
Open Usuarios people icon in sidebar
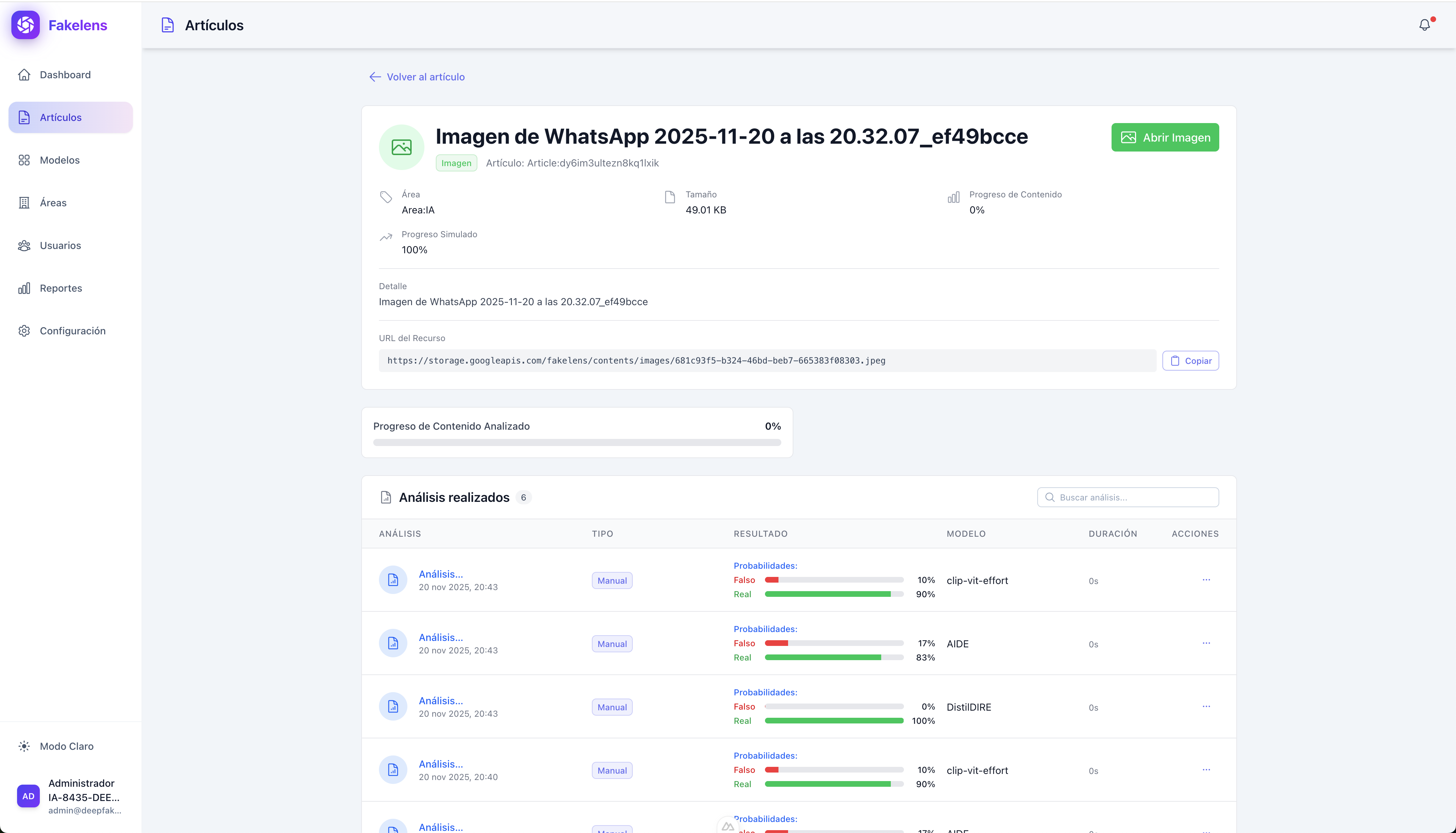24,245
